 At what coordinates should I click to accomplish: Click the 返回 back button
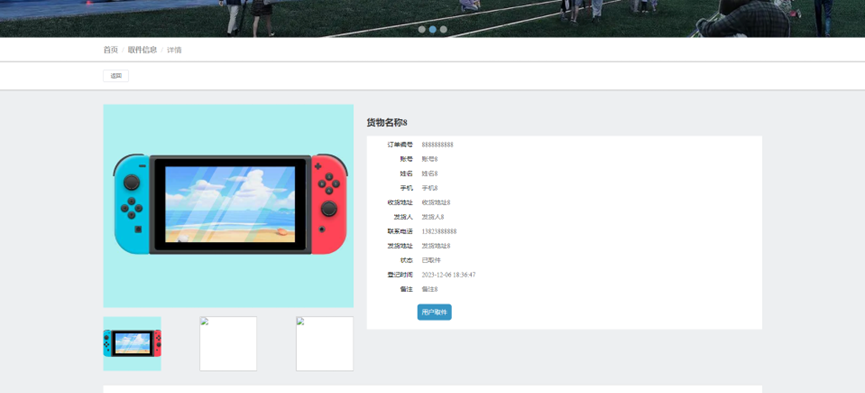pos(116,76)
